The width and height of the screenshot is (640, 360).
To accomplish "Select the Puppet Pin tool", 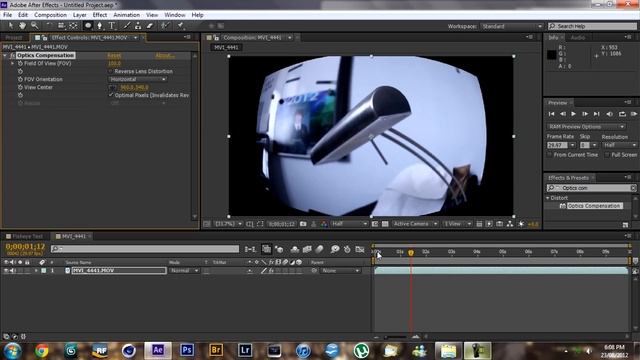I will point(180,26).
